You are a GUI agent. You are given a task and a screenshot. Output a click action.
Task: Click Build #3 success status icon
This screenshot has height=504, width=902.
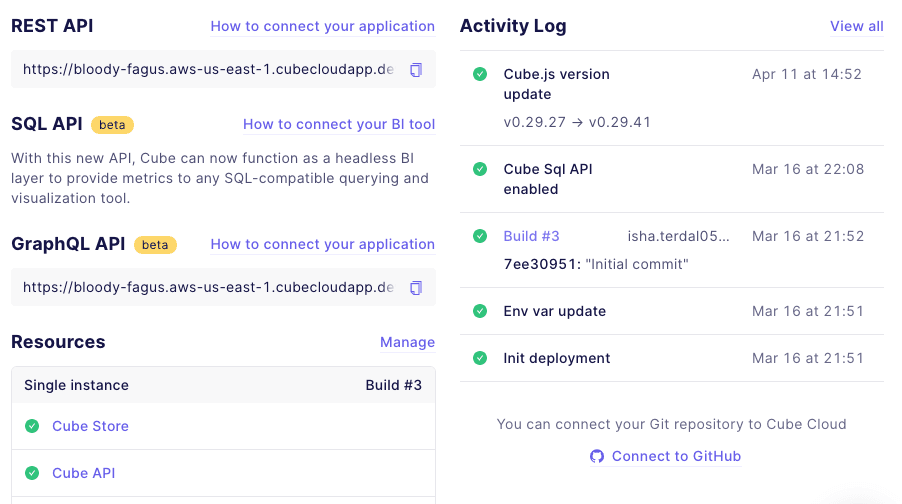pyautogui.click(x=480, y=236)
